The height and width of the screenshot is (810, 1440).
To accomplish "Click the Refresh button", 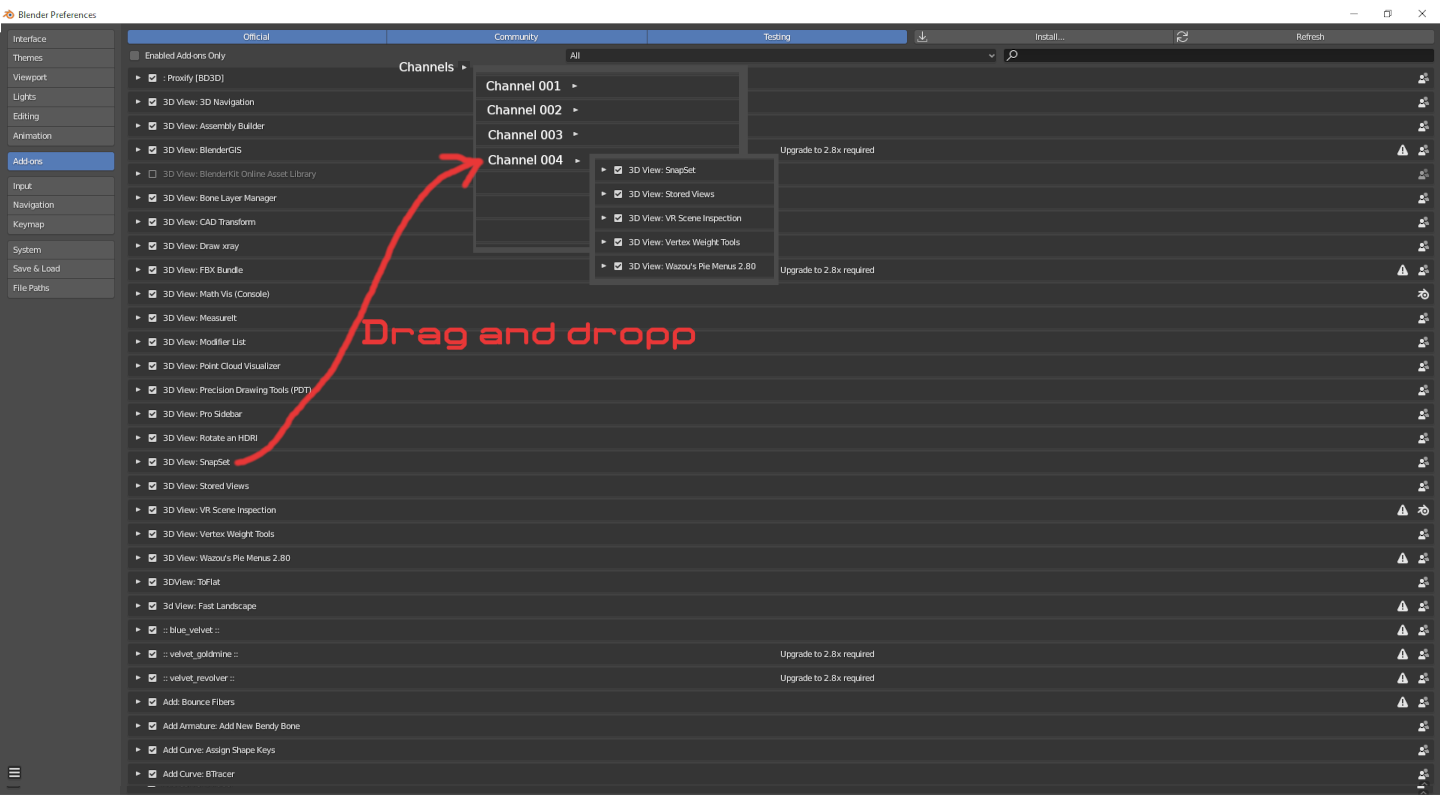I will coord(1304,37).
